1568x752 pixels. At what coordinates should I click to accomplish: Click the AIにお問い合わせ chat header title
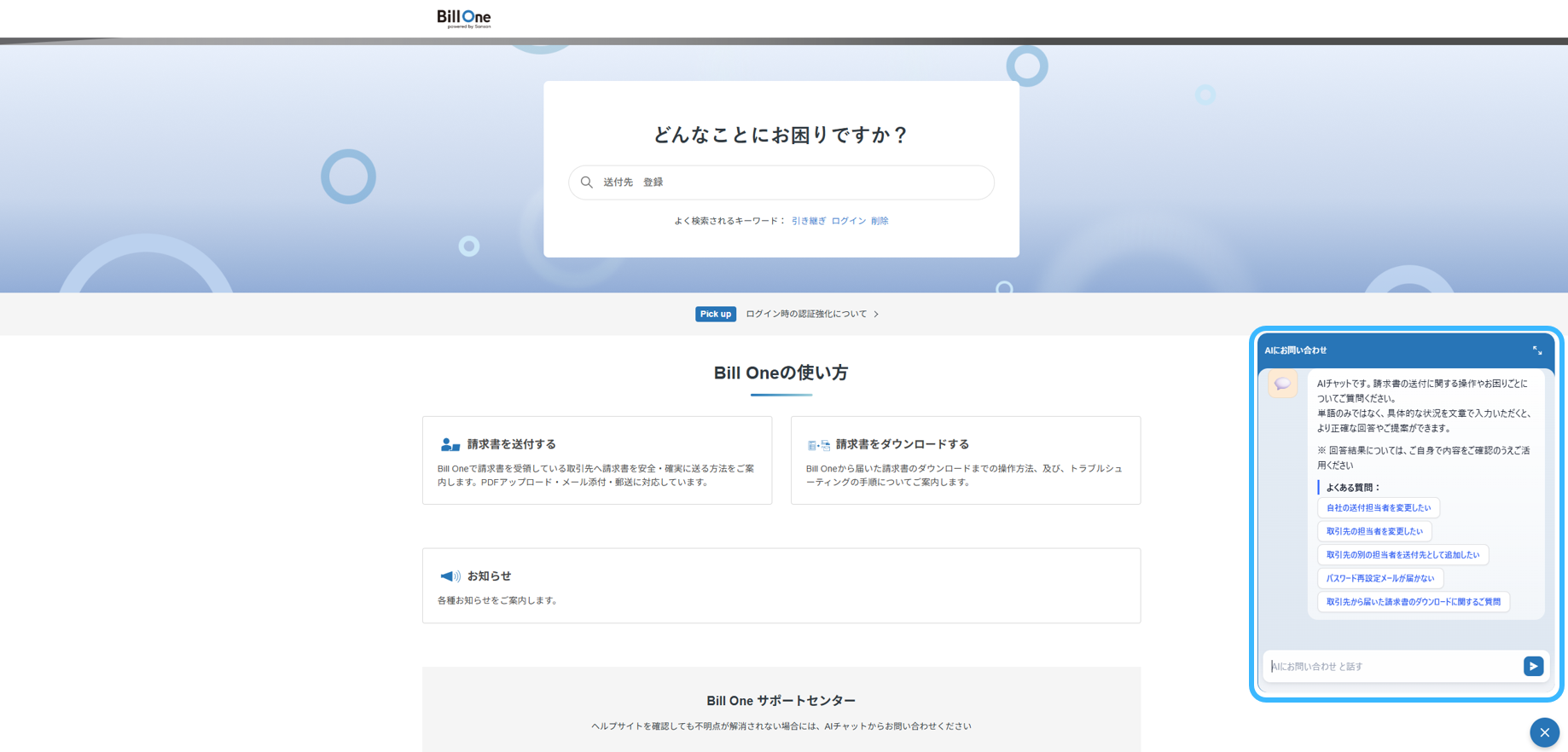(x=1295, y=350)
